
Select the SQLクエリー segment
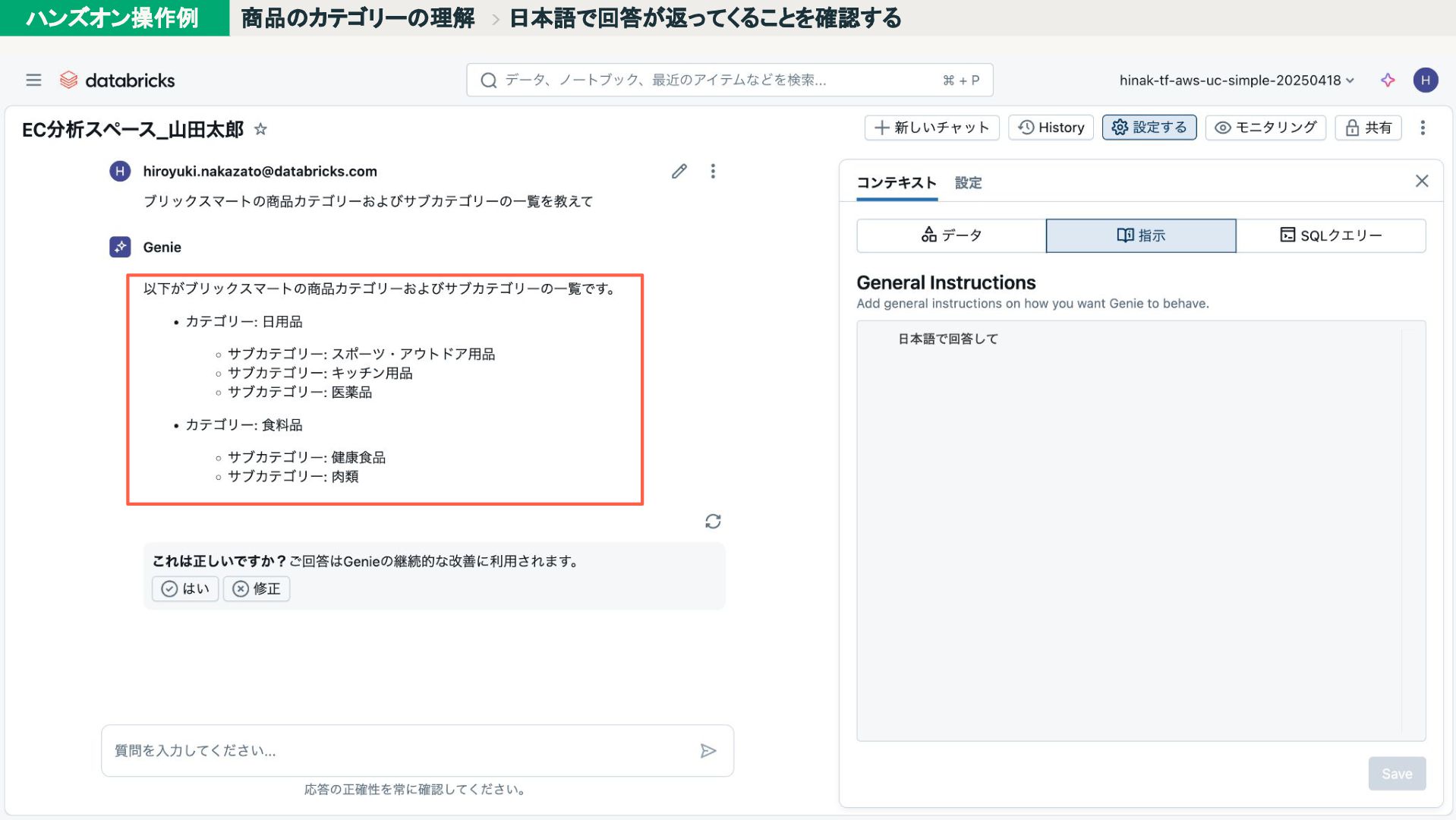[1331, 235]
